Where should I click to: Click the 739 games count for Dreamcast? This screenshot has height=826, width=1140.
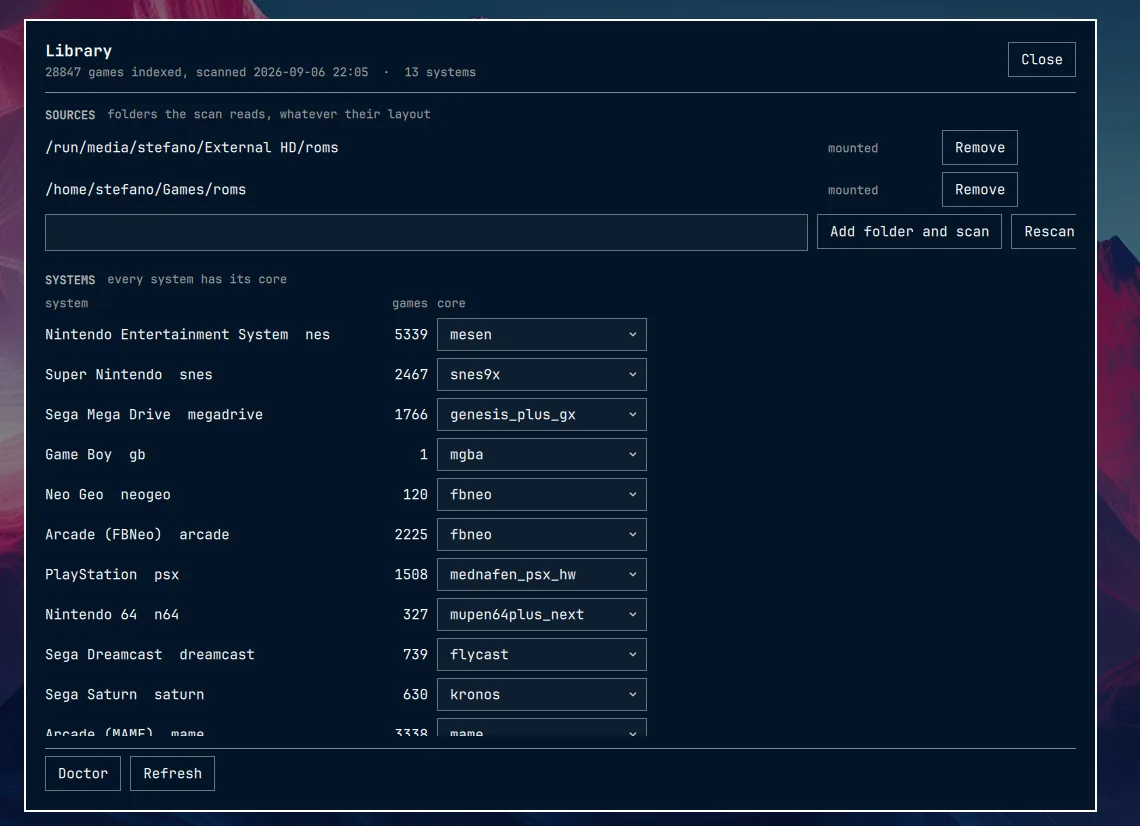(415, 654)
